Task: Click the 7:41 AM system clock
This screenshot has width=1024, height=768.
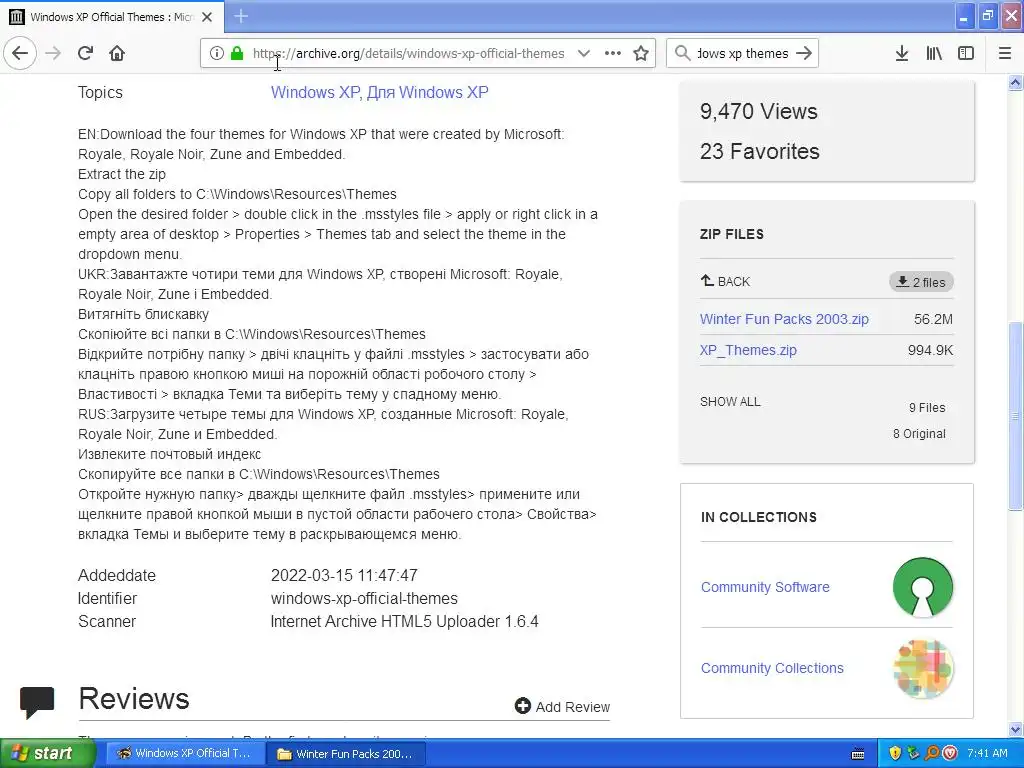Action: 987,754
